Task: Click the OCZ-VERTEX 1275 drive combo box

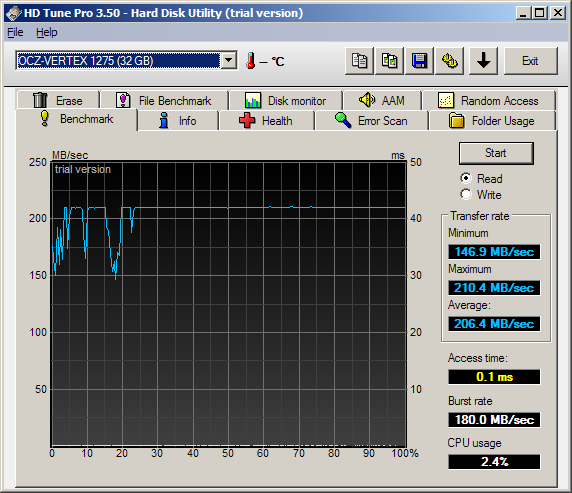Action: point(126,61)
